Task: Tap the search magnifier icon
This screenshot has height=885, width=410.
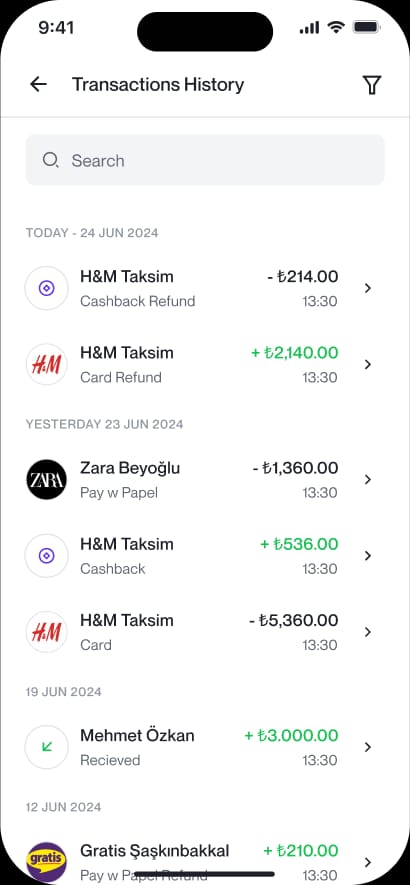Action: (x=50, y=160)
